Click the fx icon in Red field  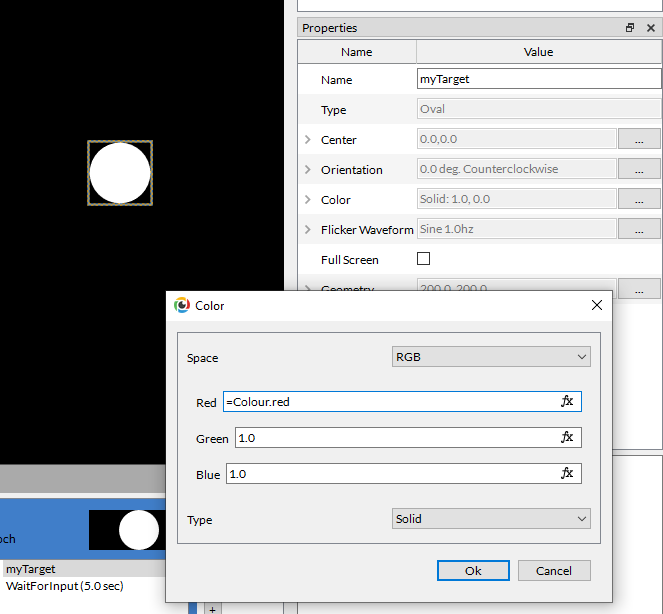(x=567, y=401)
